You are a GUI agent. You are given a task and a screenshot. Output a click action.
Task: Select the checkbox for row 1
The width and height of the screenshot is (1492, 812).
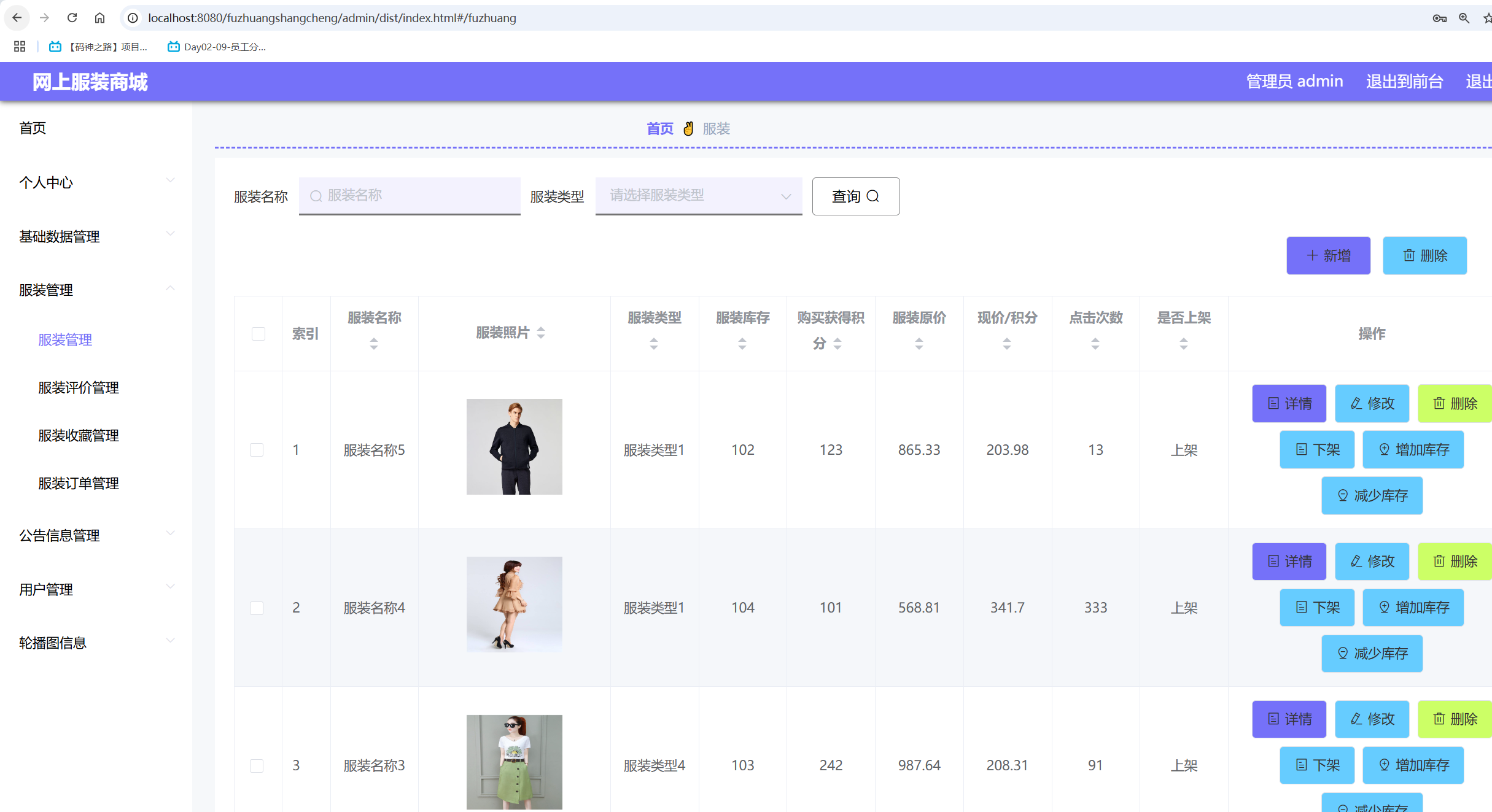coord(257,449)
